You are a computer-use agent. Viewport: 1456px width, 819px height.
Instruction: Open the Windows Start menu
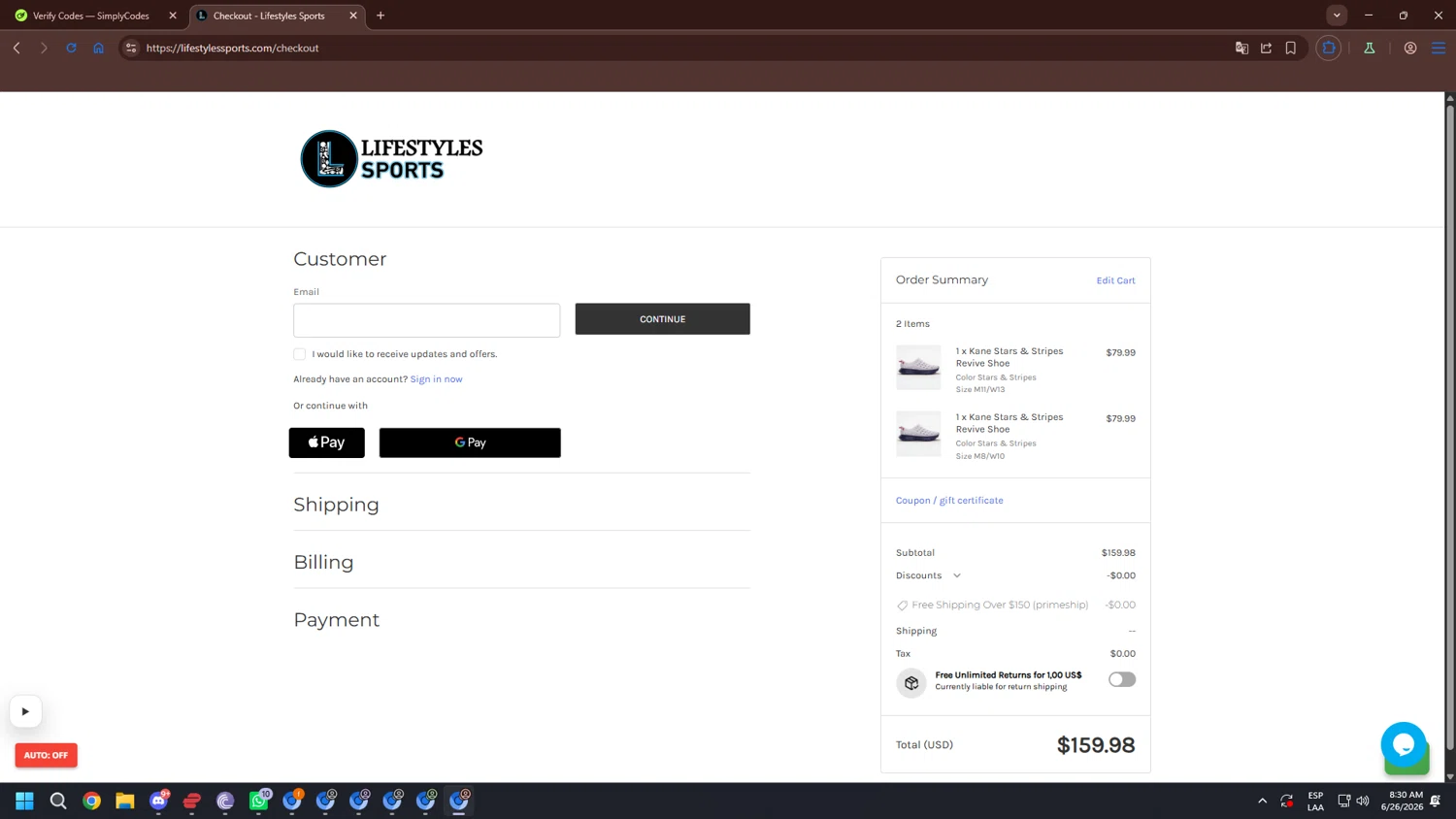point(25,801)
